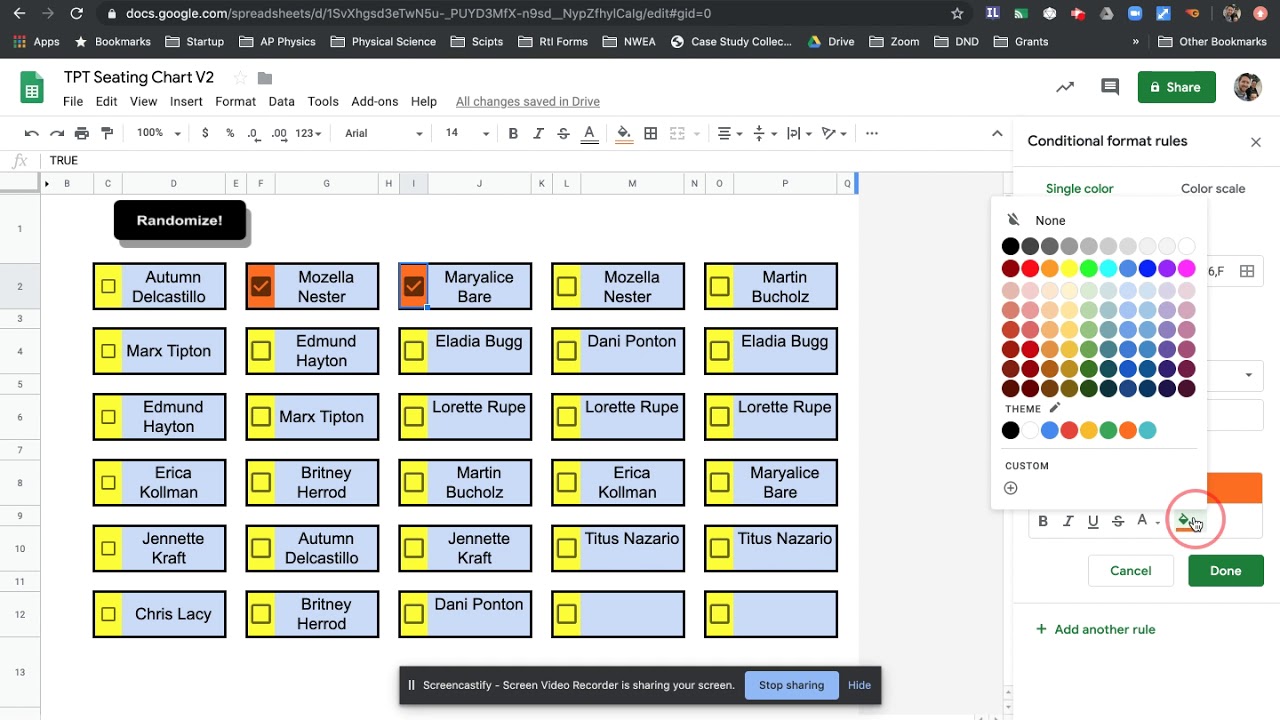Toggle bold in main toolbar
Image resolution: width=1280 pixels, height=720 pixels.
click(513, 133)
